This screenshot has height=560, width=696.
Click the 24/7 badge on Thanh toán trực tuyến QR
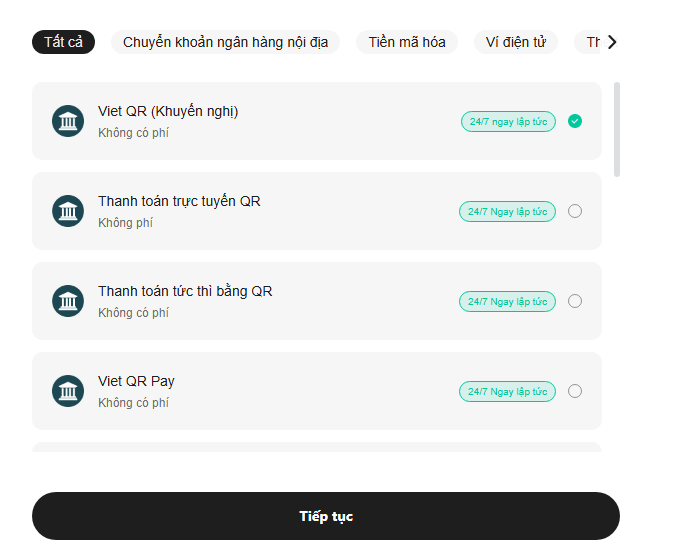pos(507,211)
